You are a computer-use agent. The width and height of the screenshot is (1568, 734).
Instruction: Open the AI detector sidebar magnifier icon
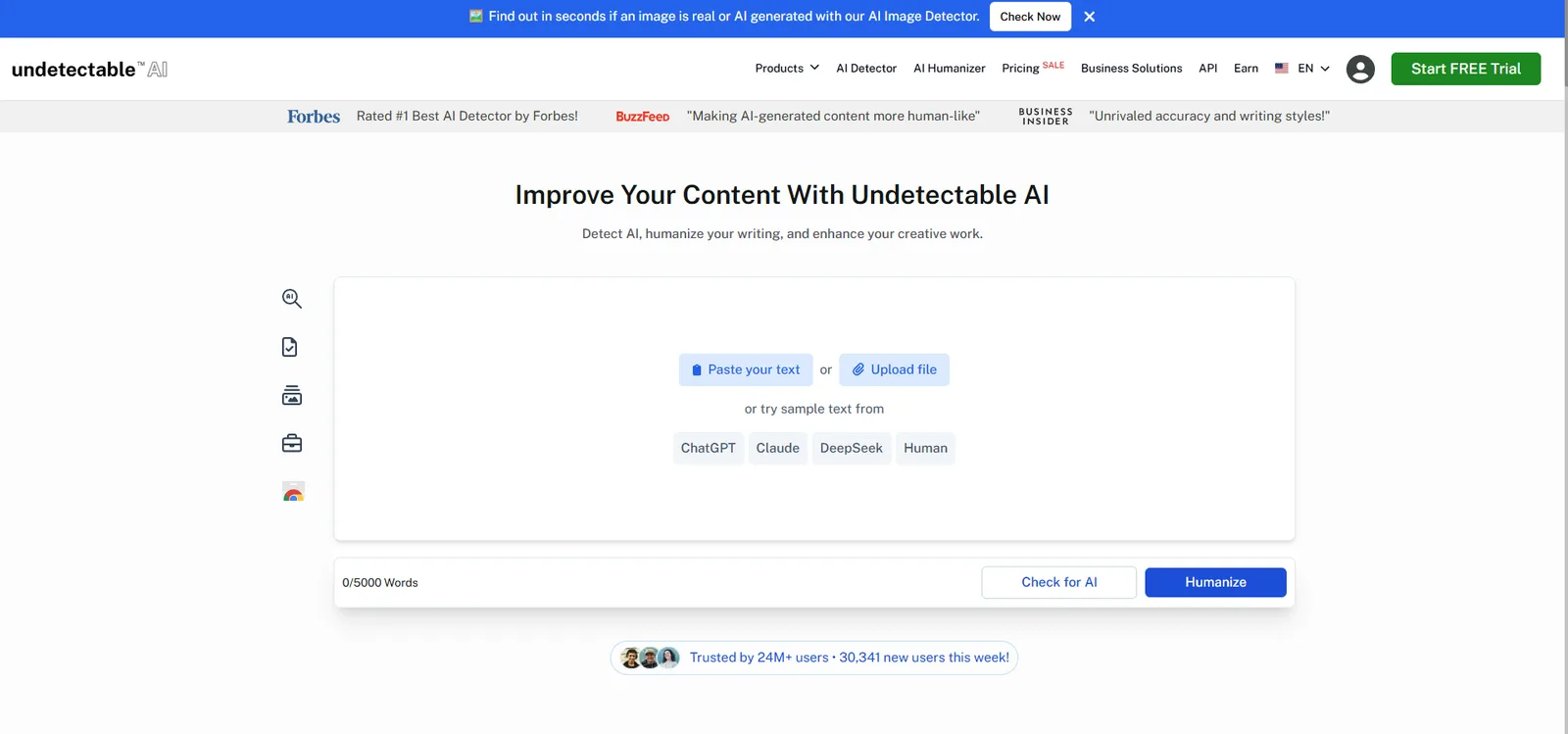(x=292, y=299)
